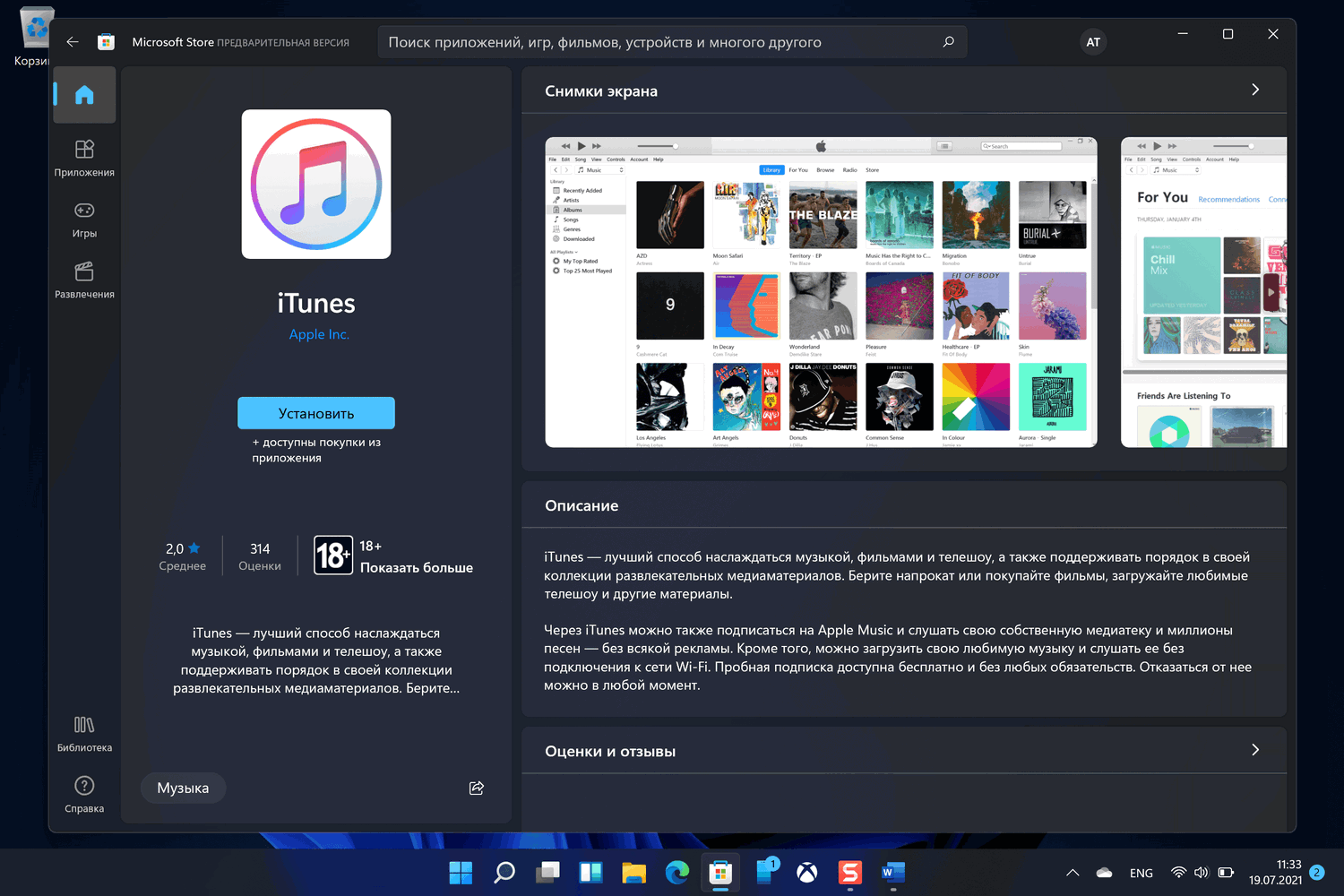The width and height of the screenshot is (1344, 896).
Task: Click the description paragraph about Apple Music
Action: click(898, 658)
